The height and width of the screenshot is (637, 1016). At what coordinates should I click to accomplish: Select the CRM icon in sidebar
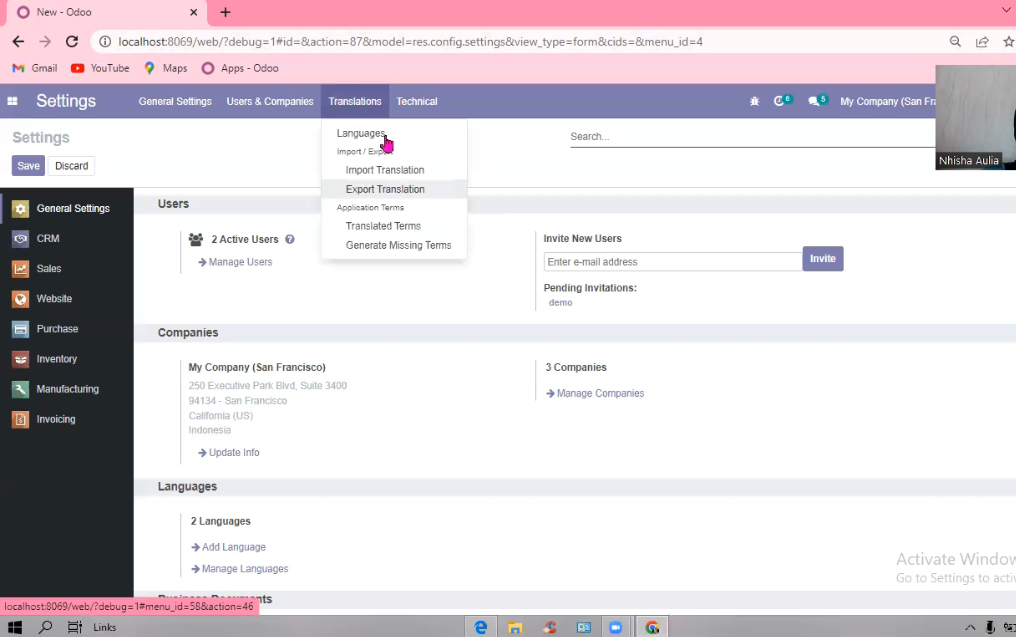21,238
